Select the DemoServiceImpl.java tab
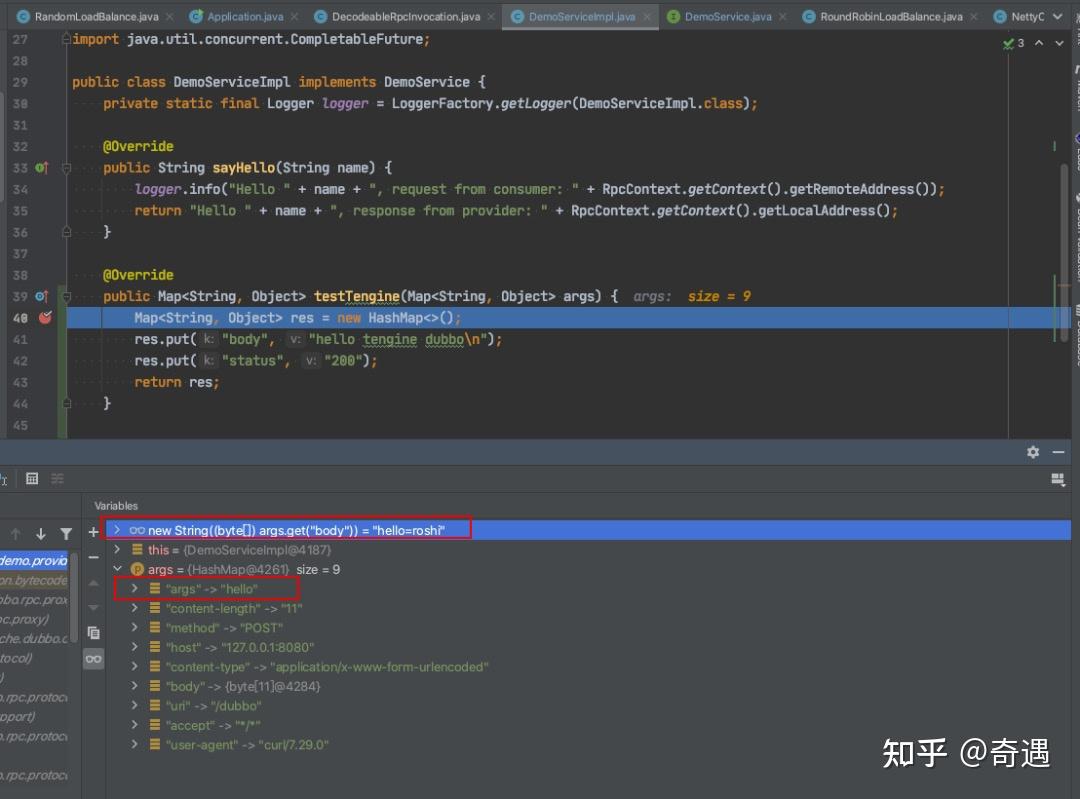The width and height of the screenshot is (1080, 799). [581, 16]
